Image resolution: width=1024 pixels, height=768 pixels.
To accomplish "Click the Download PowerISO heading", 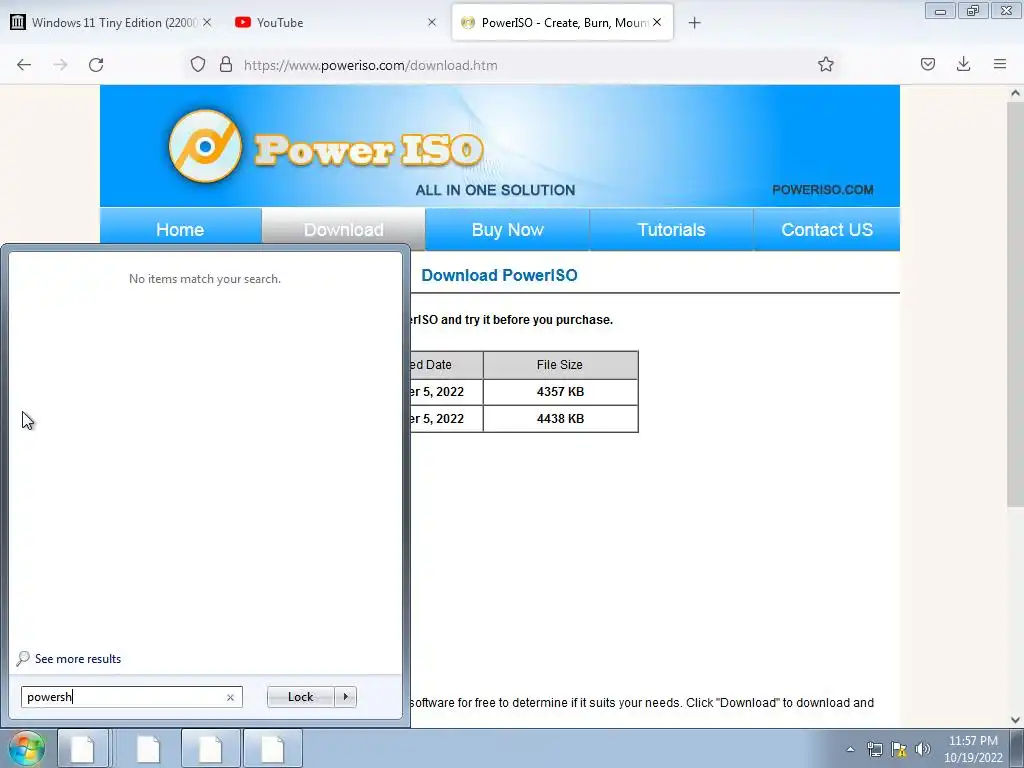I will [x=500, y=275].
